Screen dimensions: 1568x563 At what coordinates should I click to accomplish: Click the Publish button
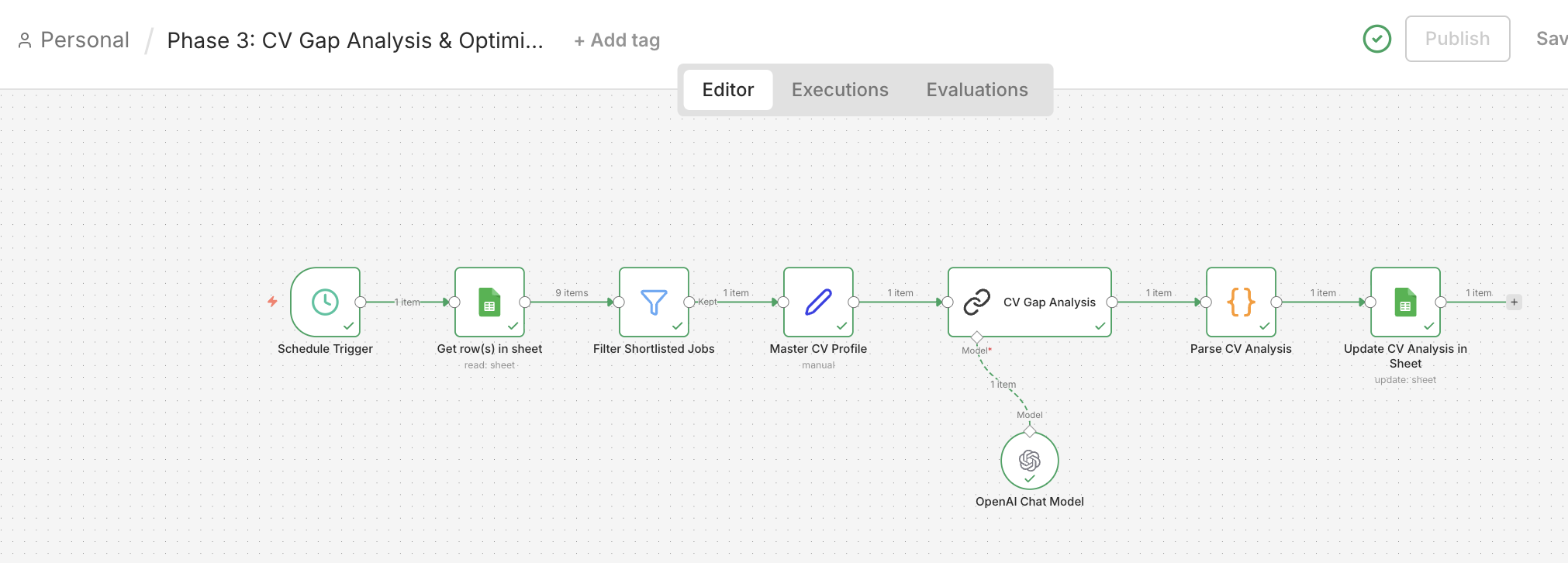(x=1457, y=39)
